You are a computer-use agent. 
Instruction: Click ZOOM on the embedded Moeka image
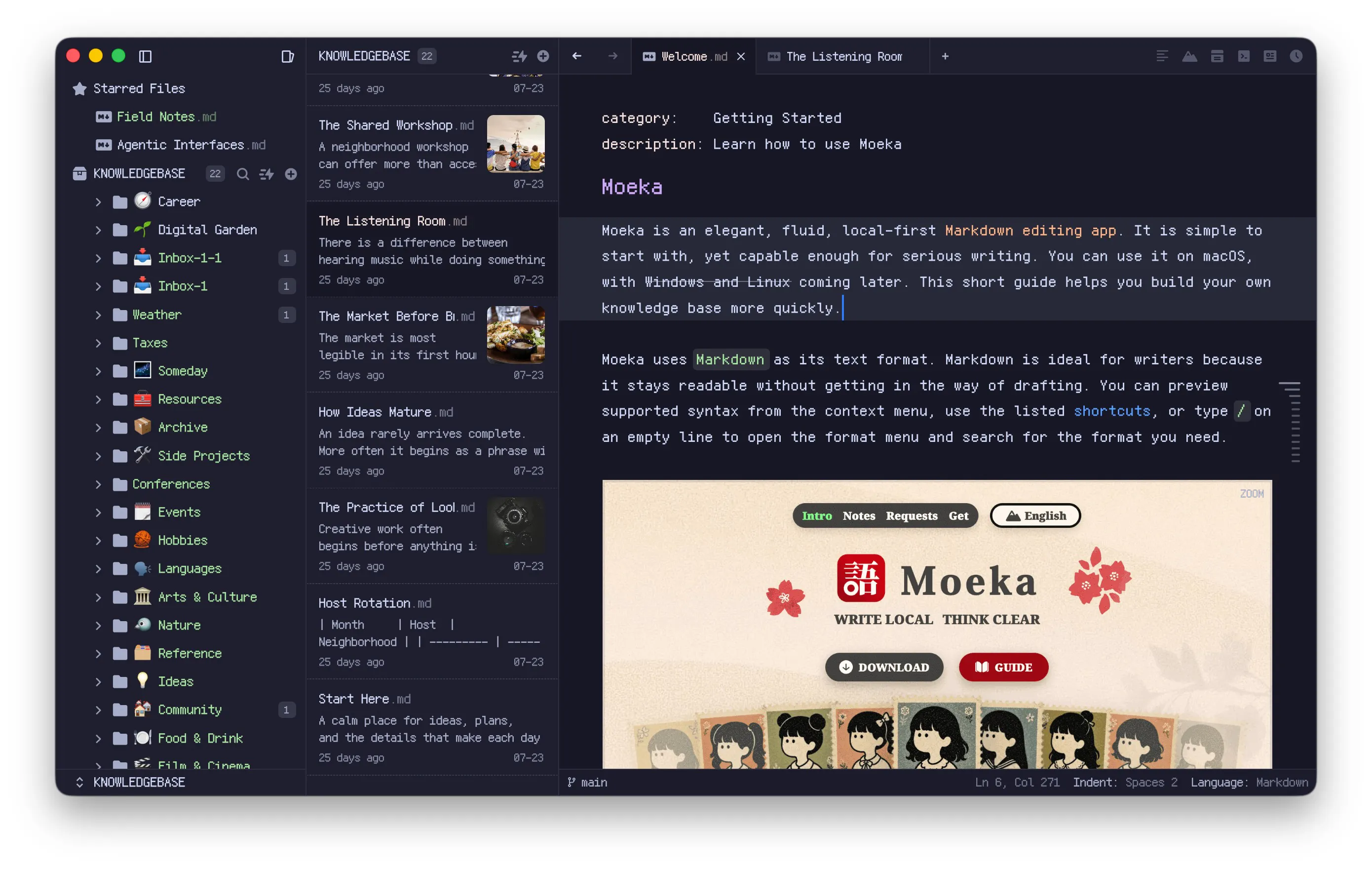[1252, 494]
